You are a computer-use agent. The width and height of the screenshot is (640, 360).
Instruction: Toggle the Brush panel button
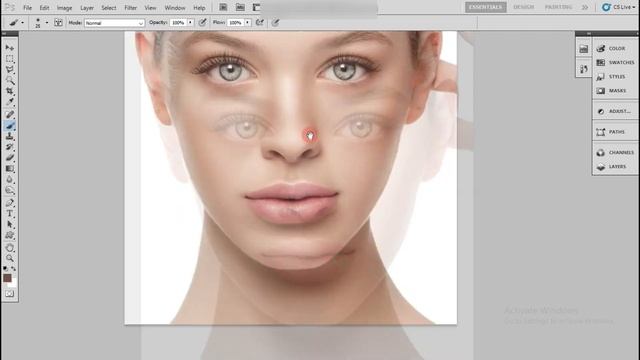click(x=58, y=23)
